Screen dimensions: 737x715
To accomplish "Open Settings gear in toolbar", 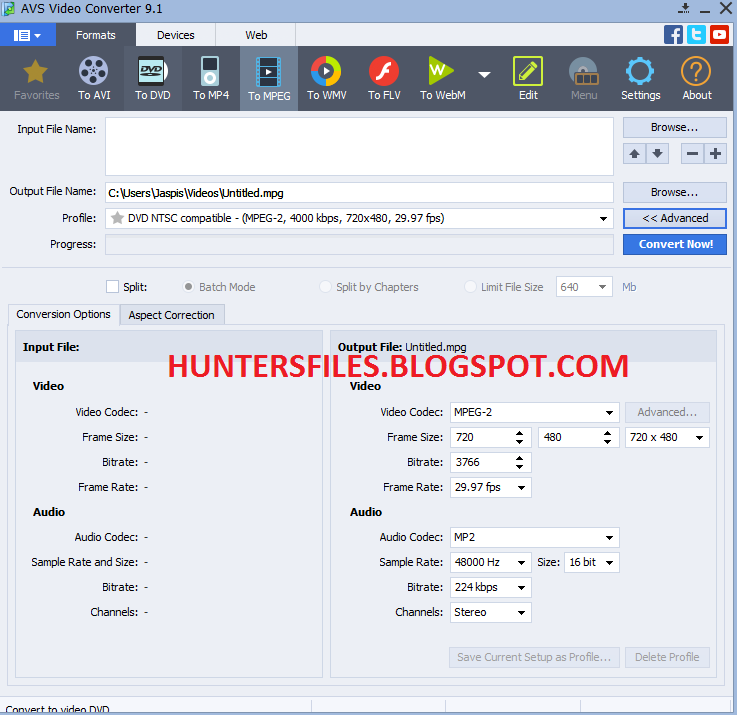I will pos(640,79).
